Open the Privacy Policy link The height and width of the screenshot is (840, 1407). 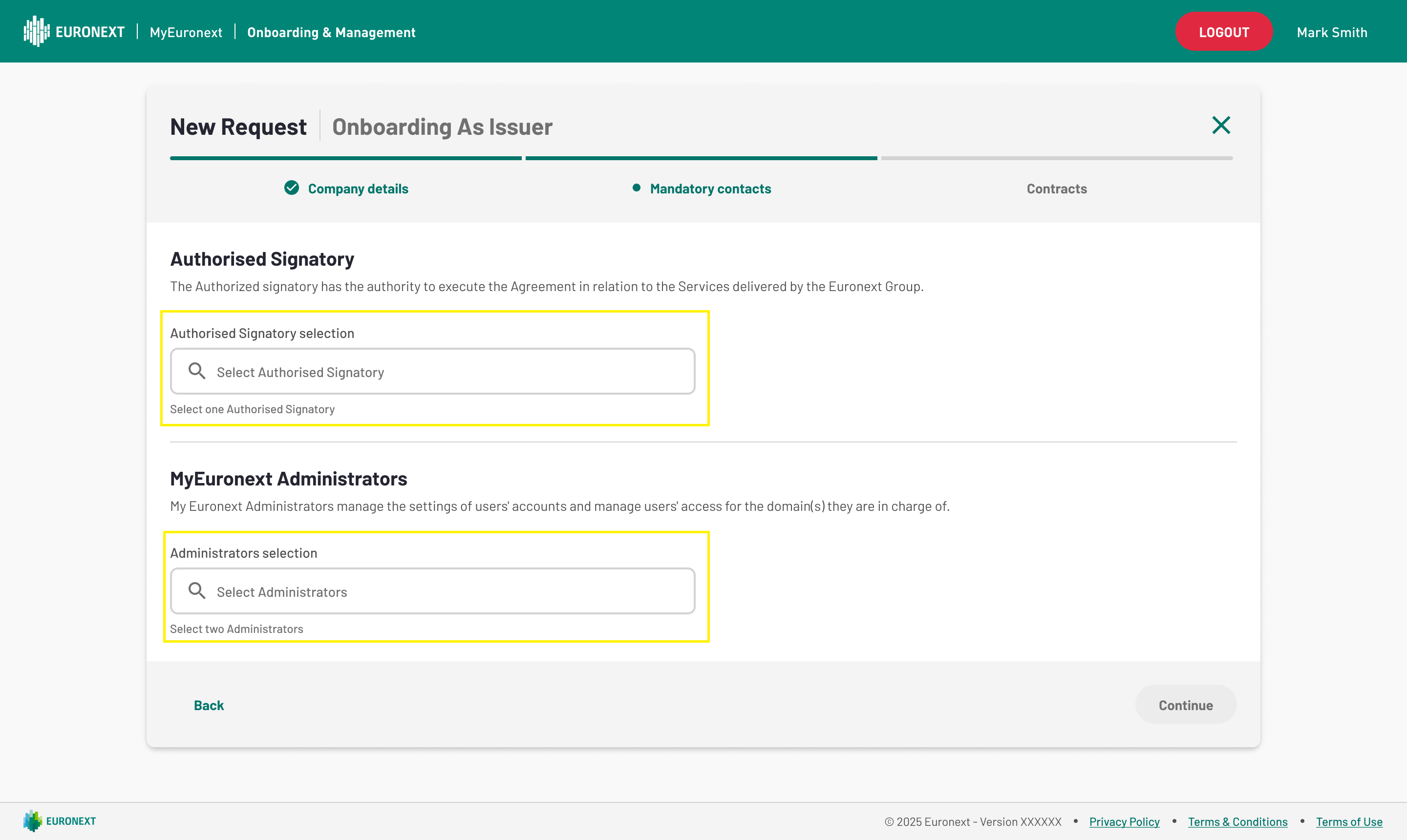(1124, 822)
